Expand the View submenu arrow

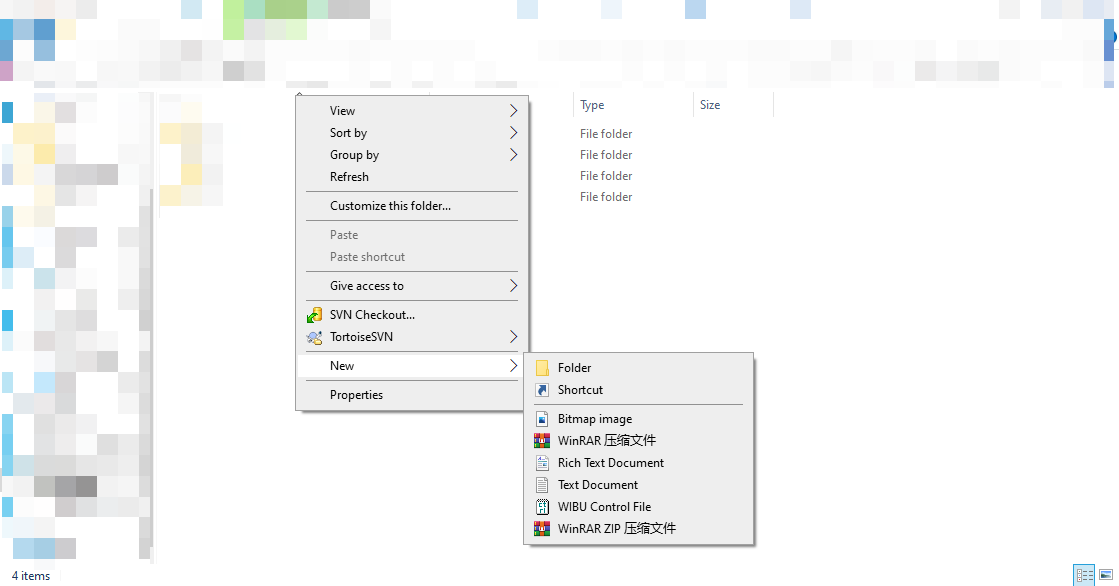pyautogui.click(x=513, y=111)
